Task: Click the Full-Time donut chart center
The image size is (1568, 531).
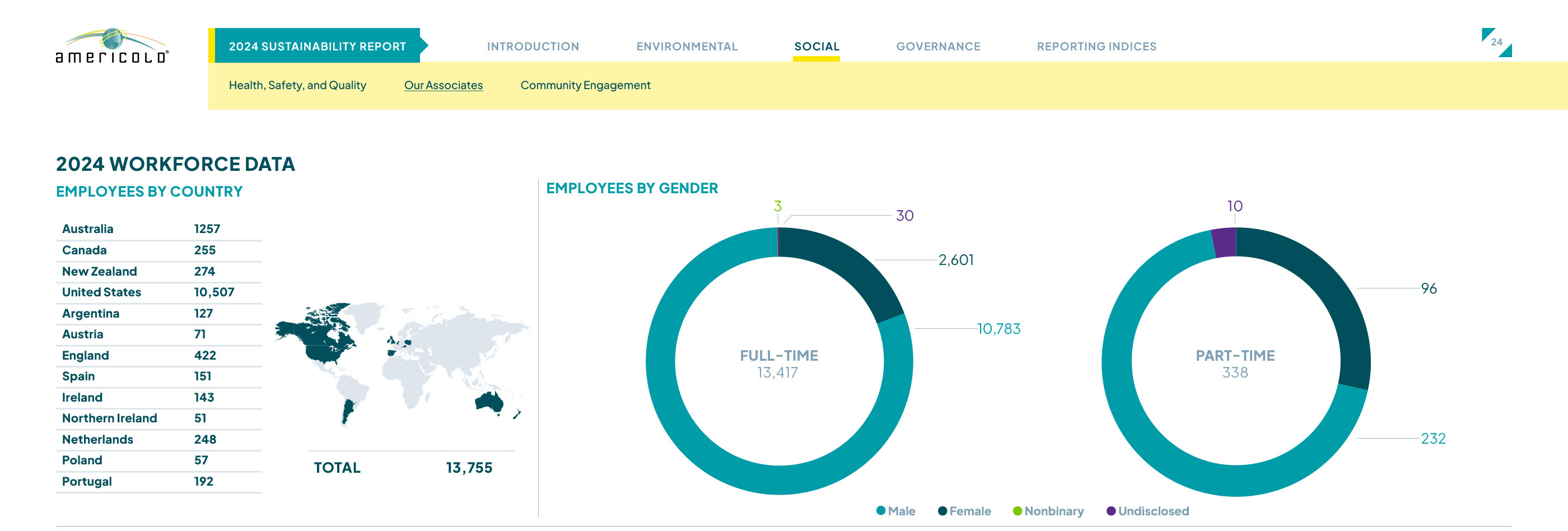Action: [x=778, y=363]
